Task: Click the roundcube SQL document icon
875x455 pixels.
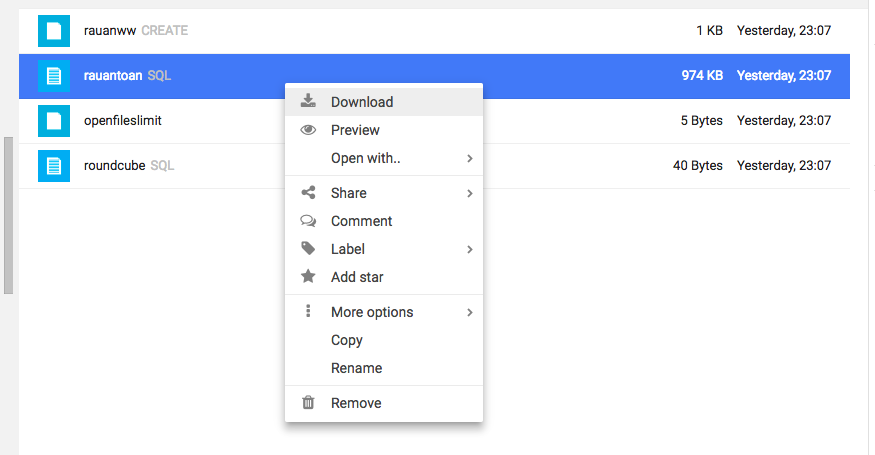Action: tap(54, 166)
